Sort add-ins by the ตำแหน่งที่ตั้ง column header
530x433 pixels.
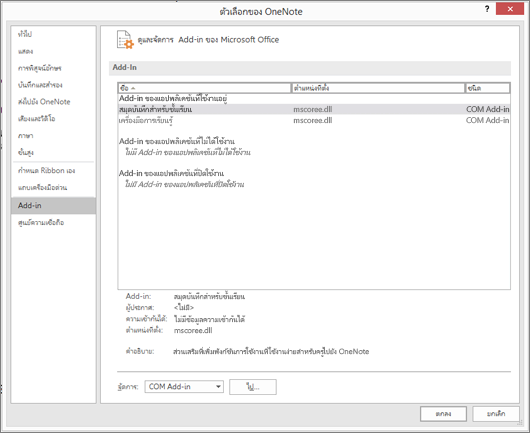point(378,88)
